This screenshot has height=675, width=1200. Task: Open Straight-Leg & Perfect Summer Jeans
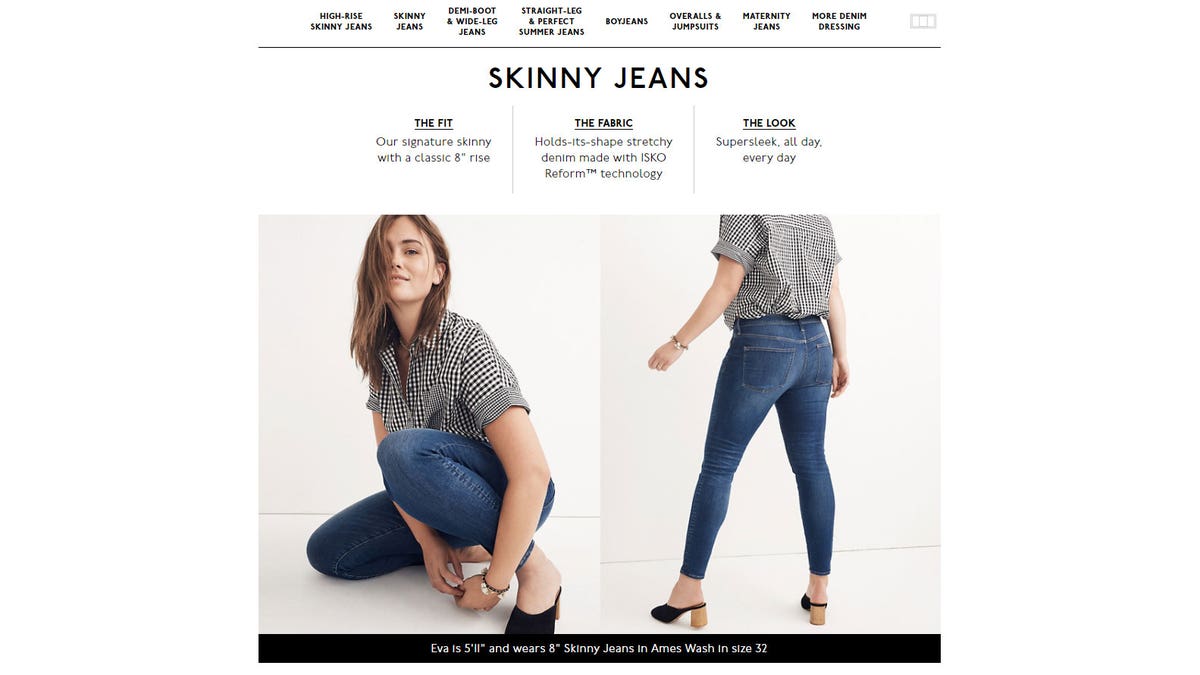click(551, 22)
